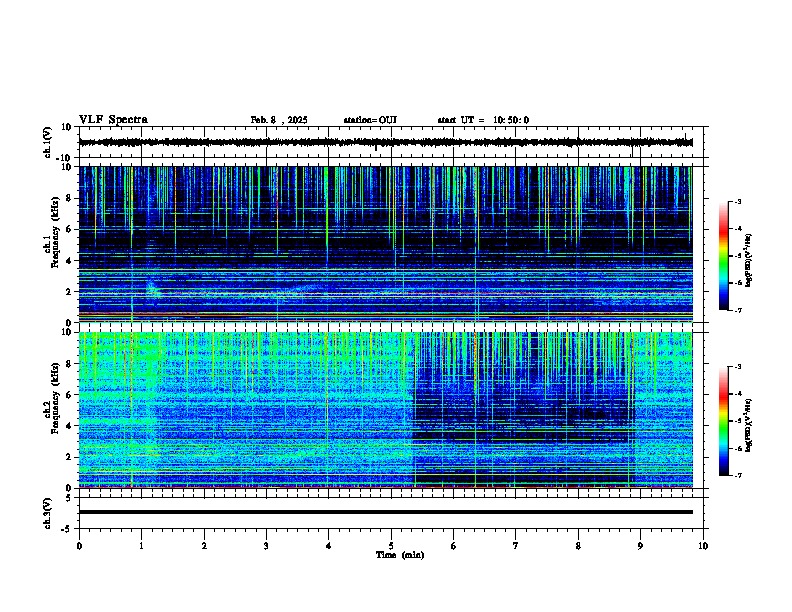Click the "6" kHz tick on ch.1 spectrogram axis
Viewport: 792px width, 612px height.
[69, 229]
